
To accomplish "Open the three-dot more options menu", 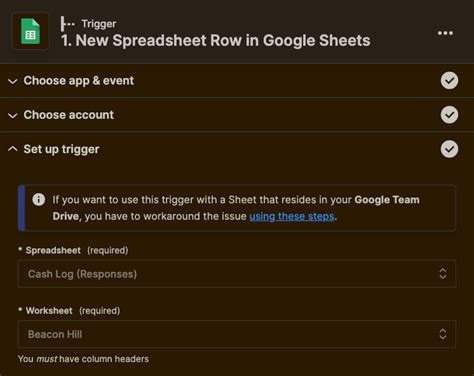I will click(x=445, y=33).
